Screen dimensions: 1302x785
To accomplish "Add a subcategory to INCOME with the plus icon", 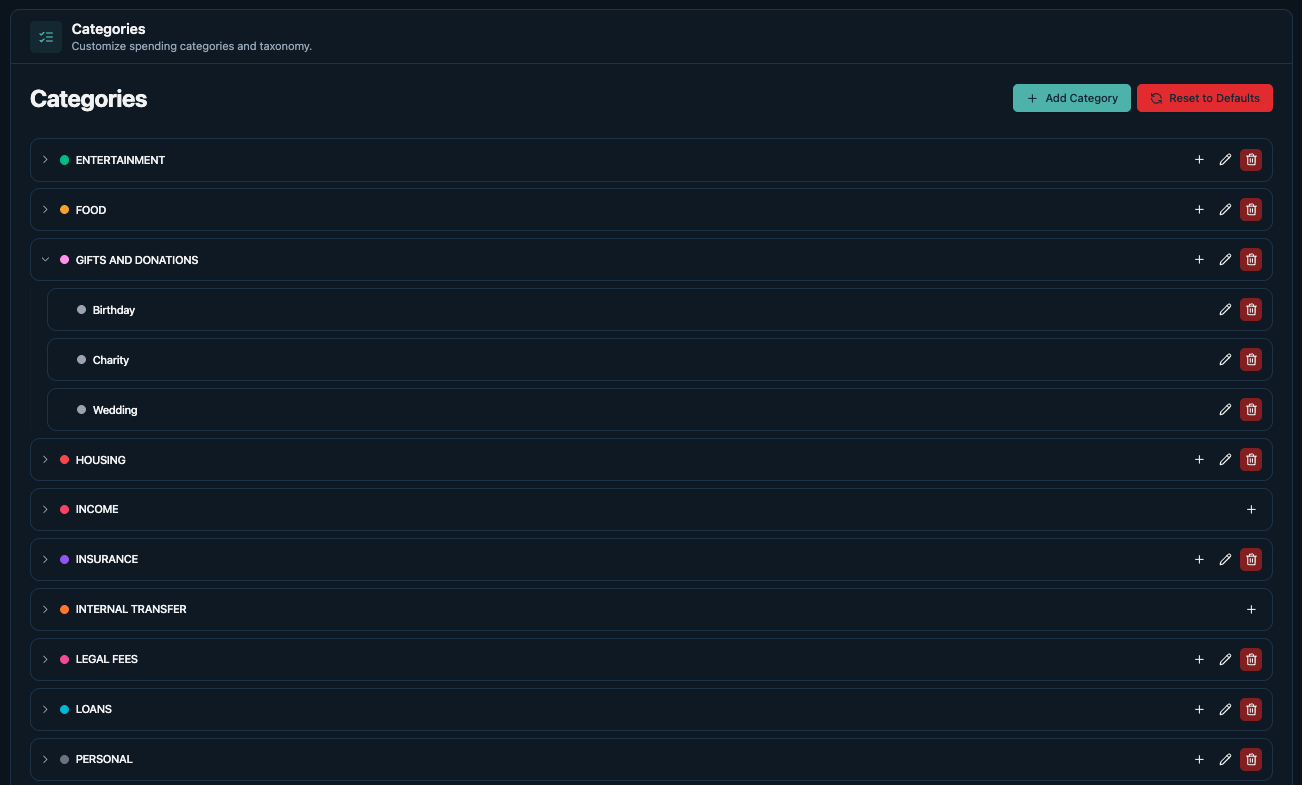I will point(1251,509).
